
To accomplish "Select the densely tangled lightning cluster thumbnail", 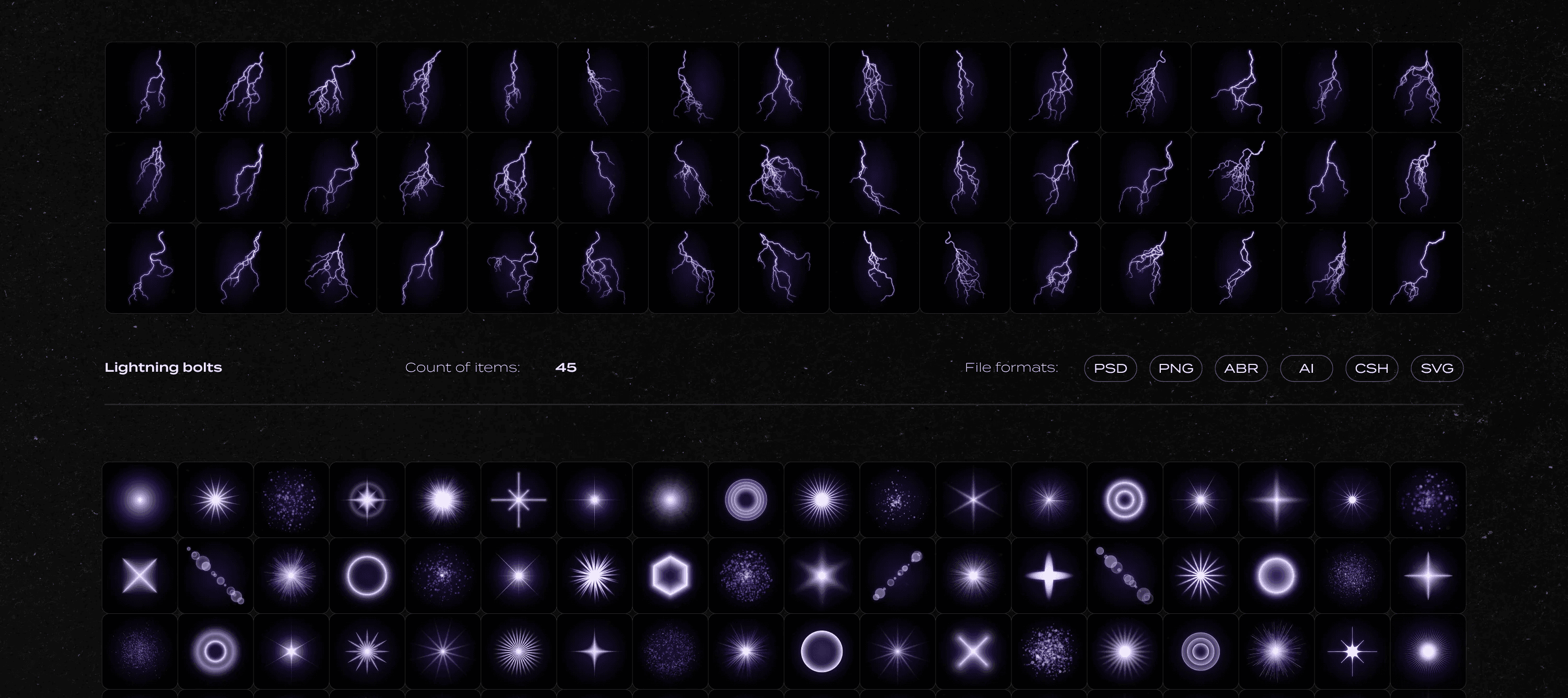I will 783,177.
